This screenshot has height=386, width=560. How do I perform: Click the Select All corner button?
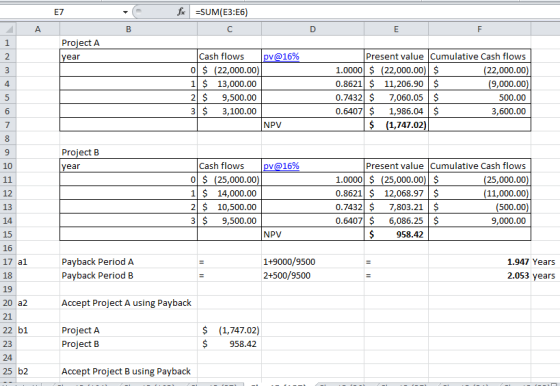tap(8, 29)
